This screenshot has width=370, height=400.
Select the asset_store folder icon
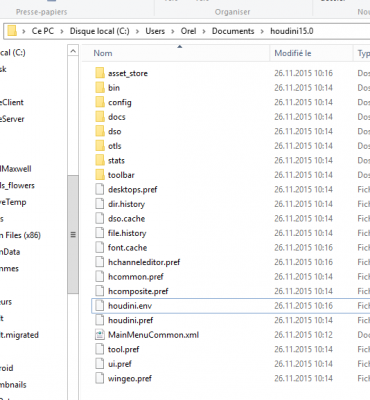pos(100,73)
